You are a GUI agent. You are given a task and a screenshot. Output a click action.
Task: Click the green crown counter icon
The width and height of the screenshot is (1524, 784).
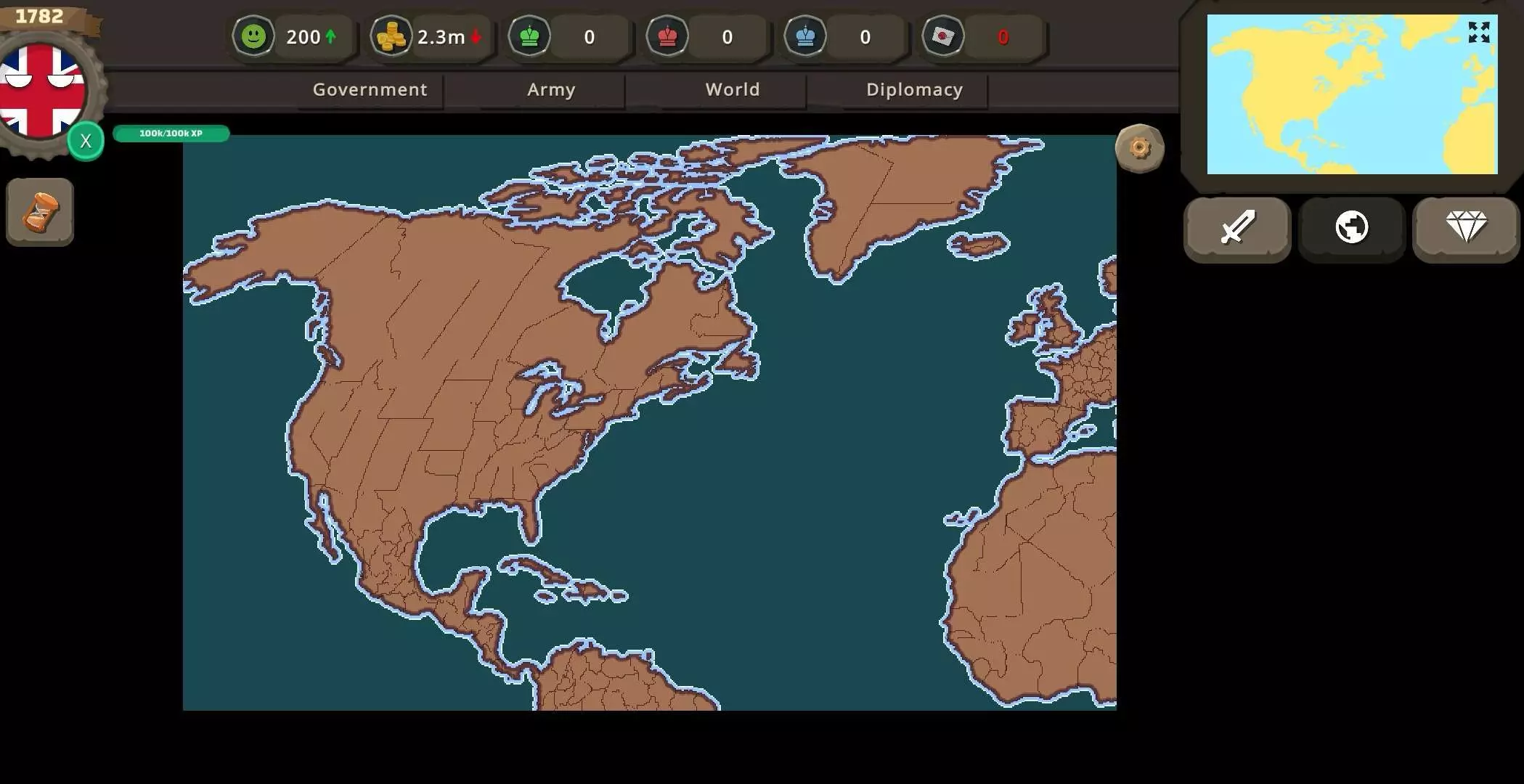529,36
